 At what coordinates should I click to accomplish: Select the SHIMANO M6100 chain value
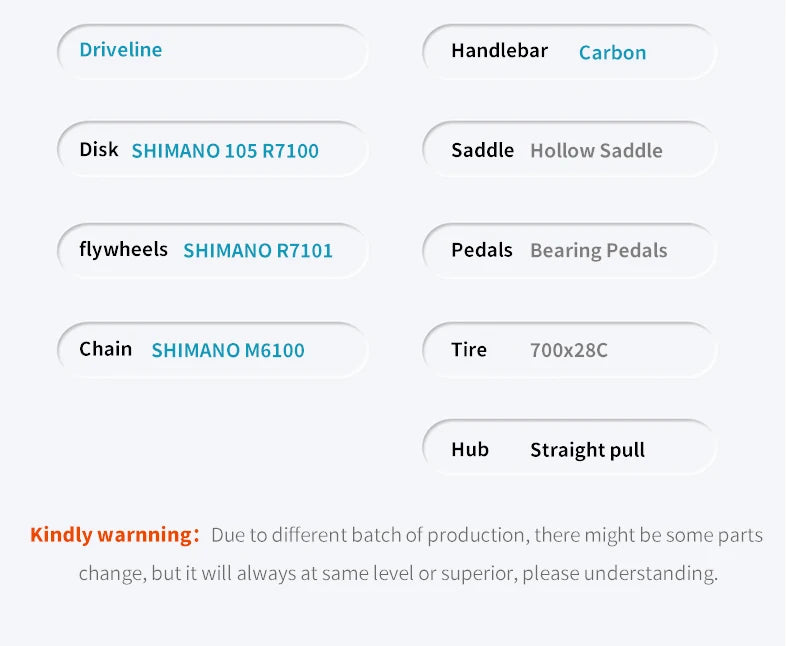click(x=228, y=350)
